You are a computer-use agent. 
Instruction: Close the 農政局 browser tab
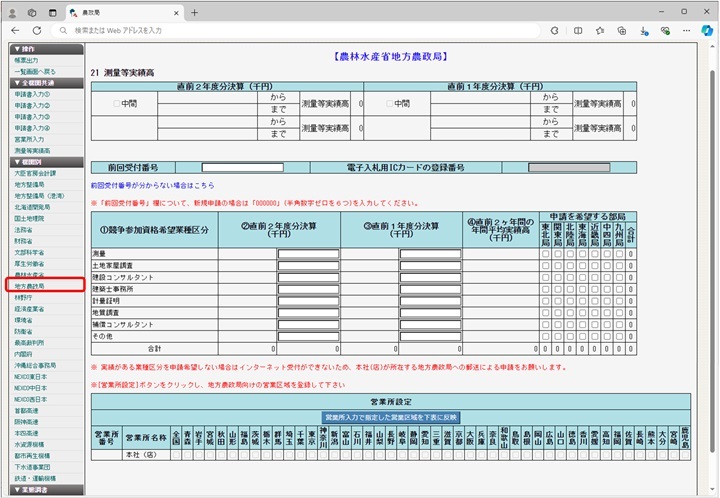point(176,13)
